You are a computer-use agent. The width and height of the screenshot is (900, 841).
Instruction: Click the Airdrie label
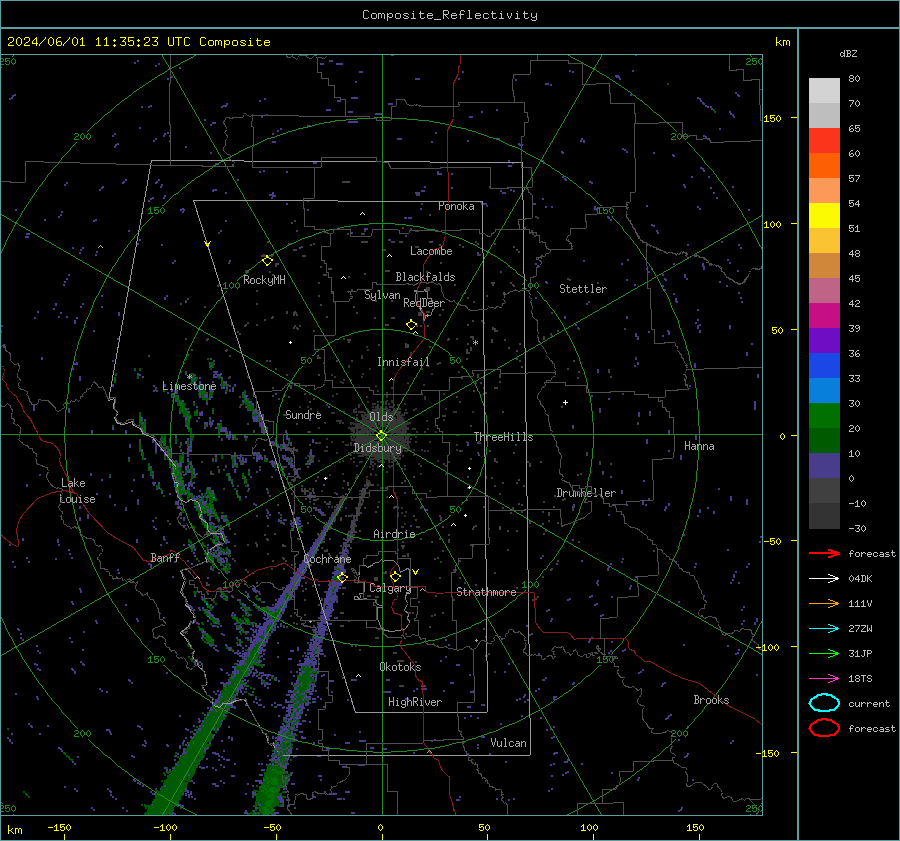tap(394, 534)
